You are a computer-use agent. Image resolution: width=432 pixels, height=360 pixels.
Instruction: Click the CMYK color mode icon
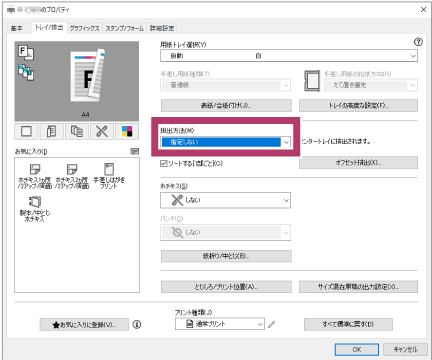coord(127,131)
